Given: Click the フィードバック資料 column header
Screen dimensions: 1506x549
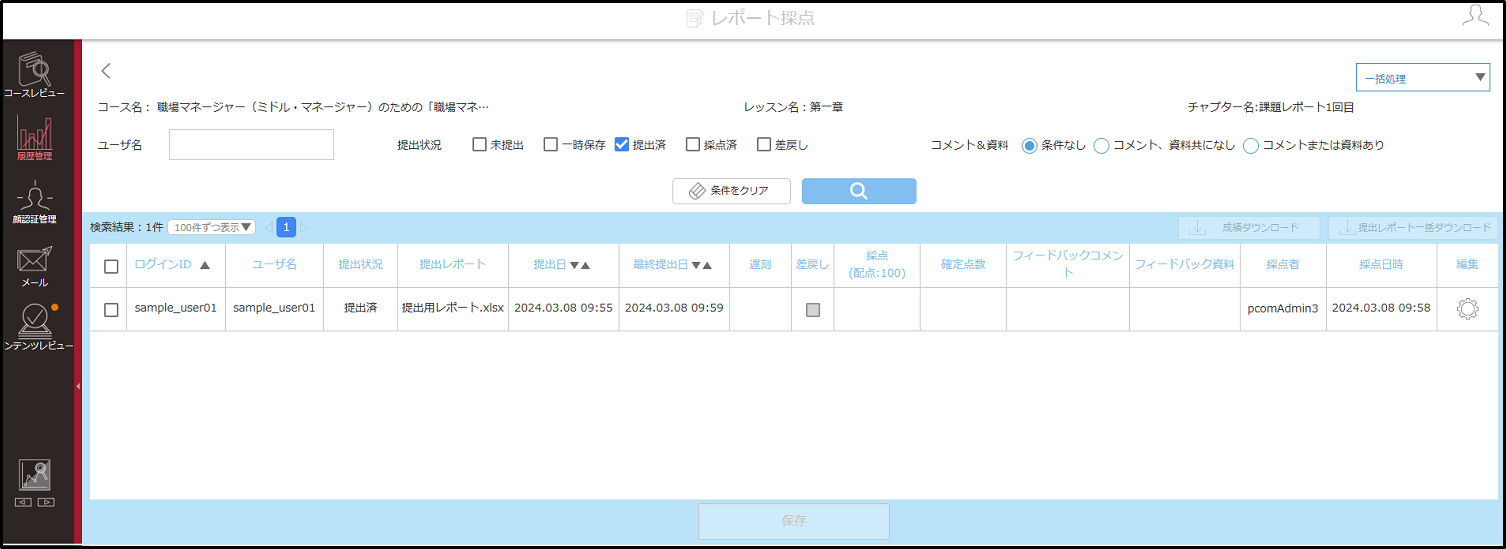Looking at the screenshot, I should coord(1184,265).
